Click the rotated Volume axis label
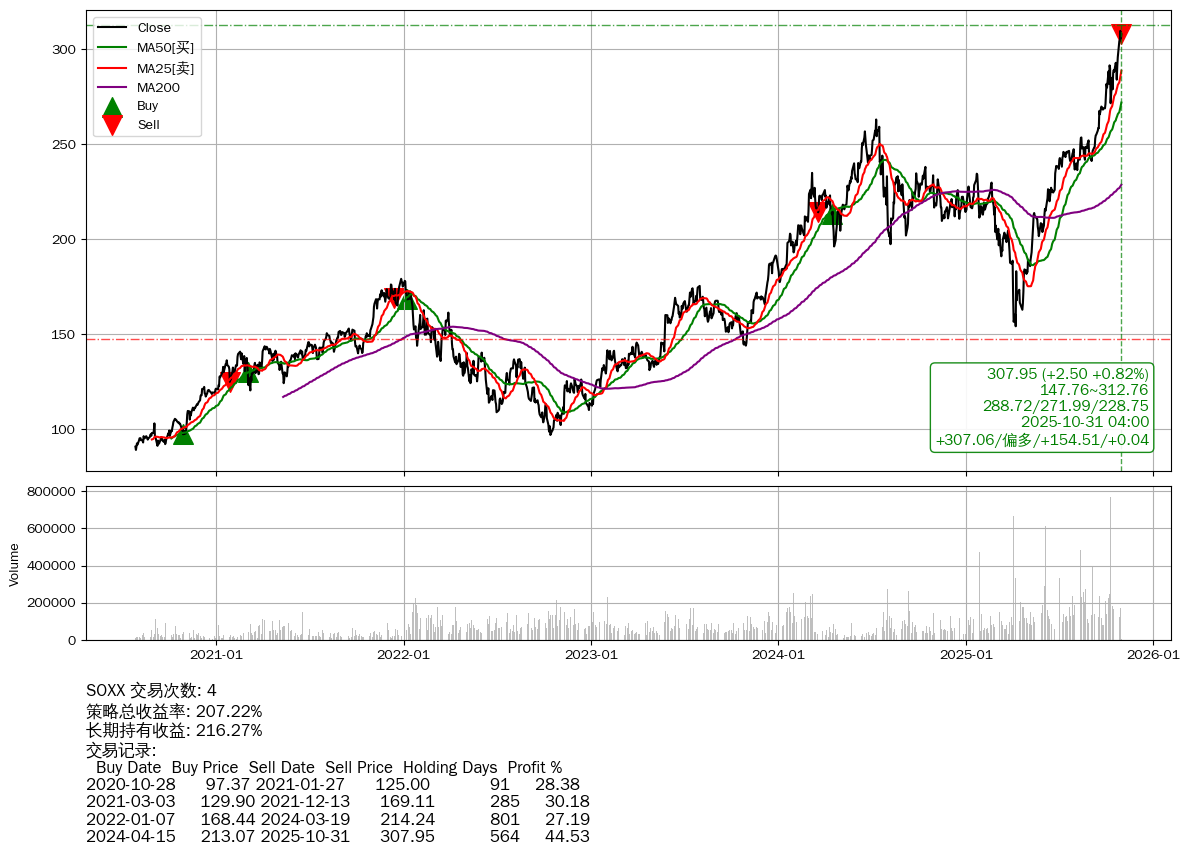This screenshot has height=855, width=1190. (x=14, y=564)
